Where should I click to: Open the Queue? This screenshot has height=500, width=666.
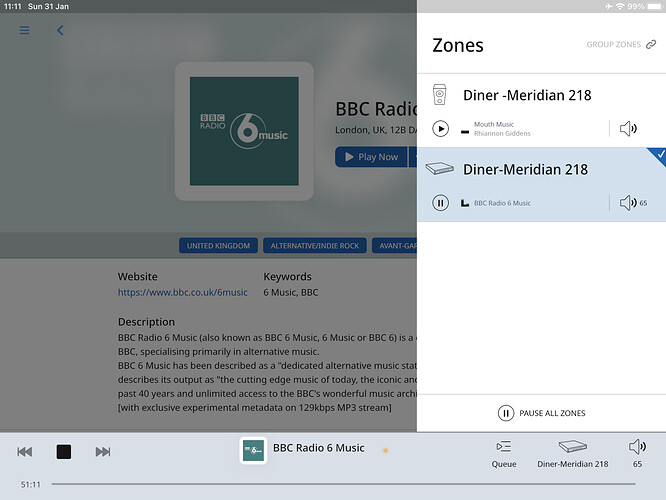pos(504,454)
